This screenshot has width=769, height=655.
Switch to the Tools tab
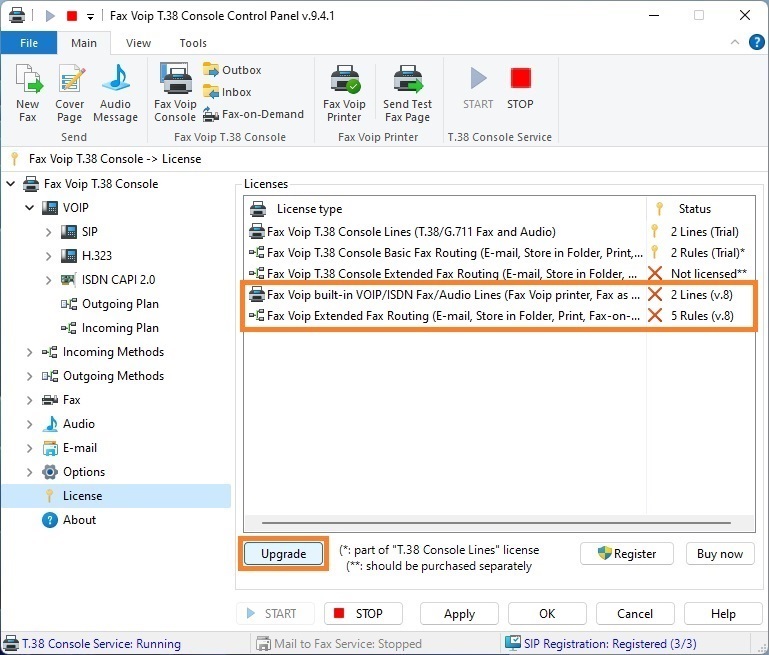[x=193, y=43]
